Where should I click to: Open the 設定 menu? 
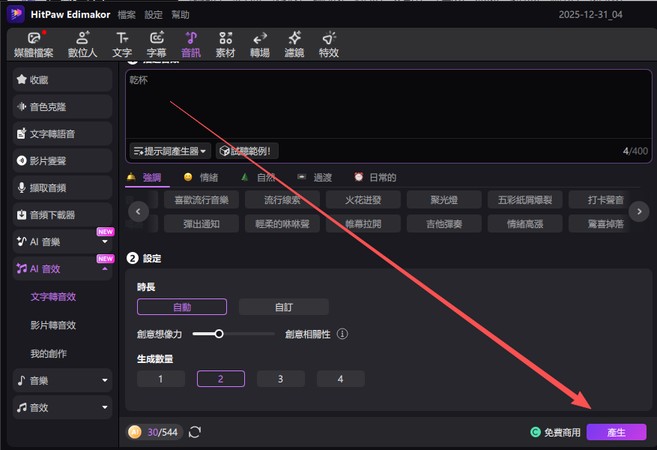[x=153, y=15]
